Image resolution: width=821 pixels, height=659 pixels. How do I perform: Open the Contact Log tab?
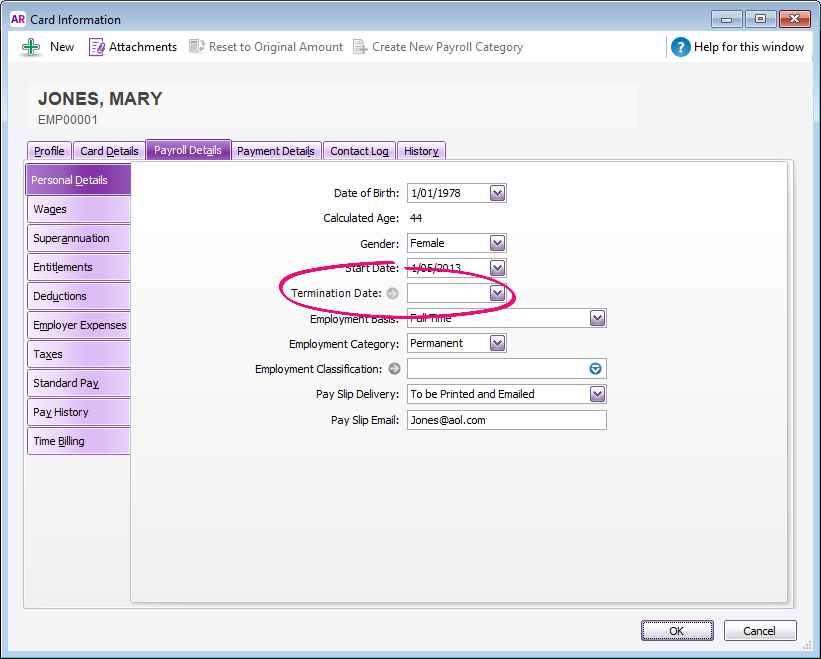pyautogui.click(x=359, y=151)
